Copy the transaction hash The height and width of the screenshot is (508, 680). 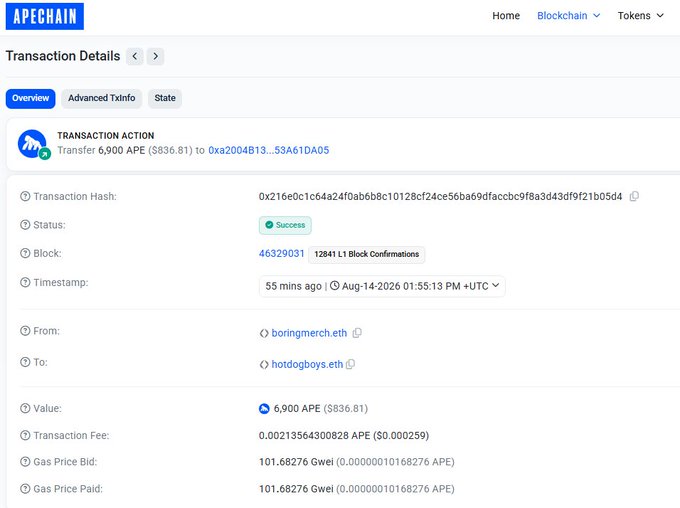click(634, 197)
